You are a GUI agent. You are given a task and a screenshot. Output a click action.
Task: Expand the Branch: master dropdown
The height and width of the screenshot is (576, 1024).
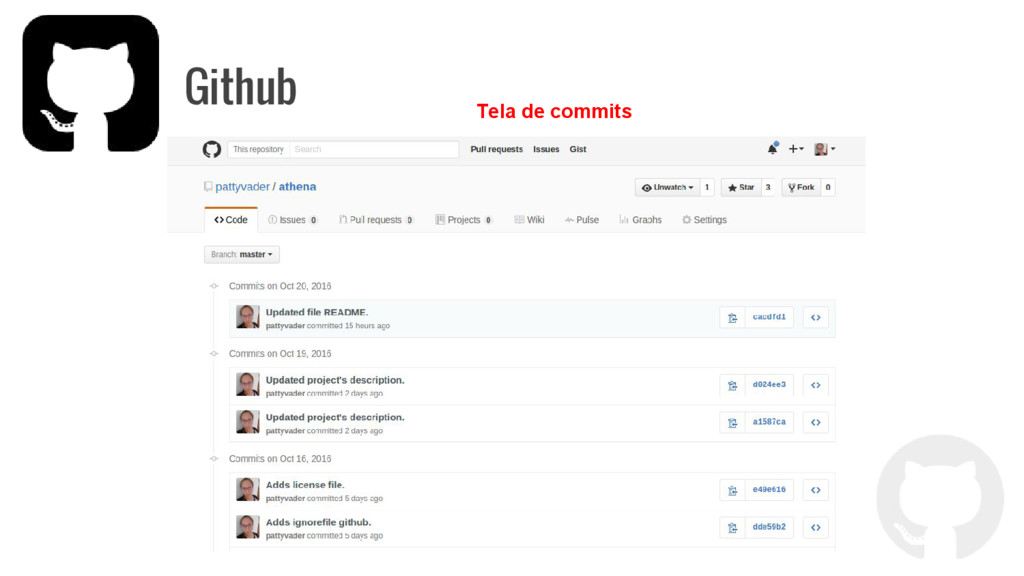point(242,255)
